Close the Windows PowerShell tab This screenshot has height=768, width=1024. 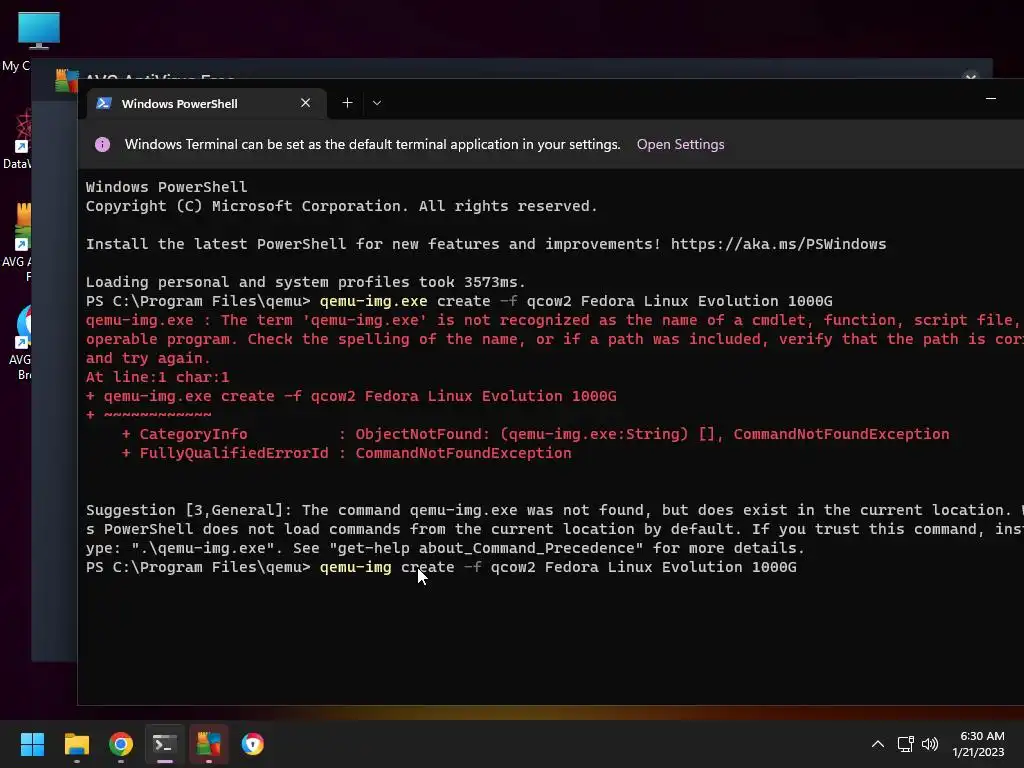[x=305, y=103]
